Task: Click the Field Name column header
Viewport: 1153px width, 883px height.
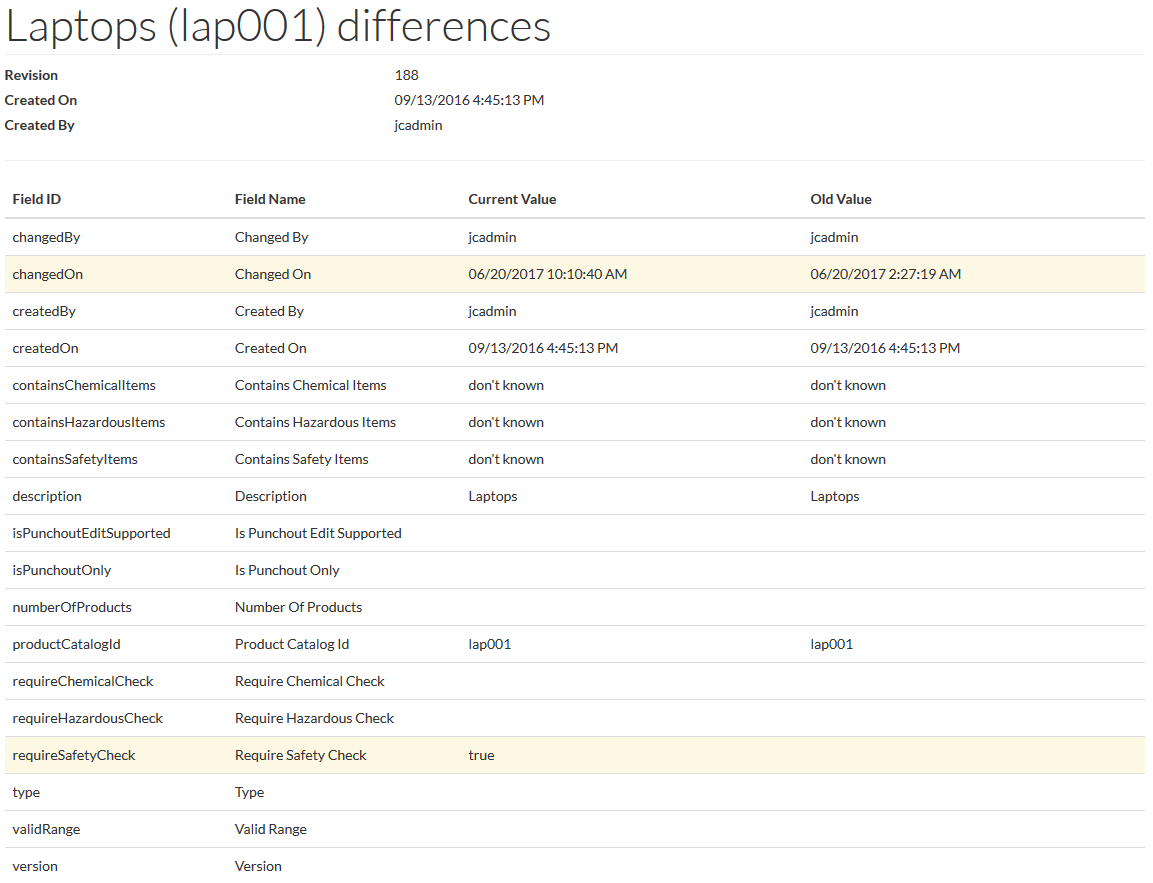Action: click(270, 199)
